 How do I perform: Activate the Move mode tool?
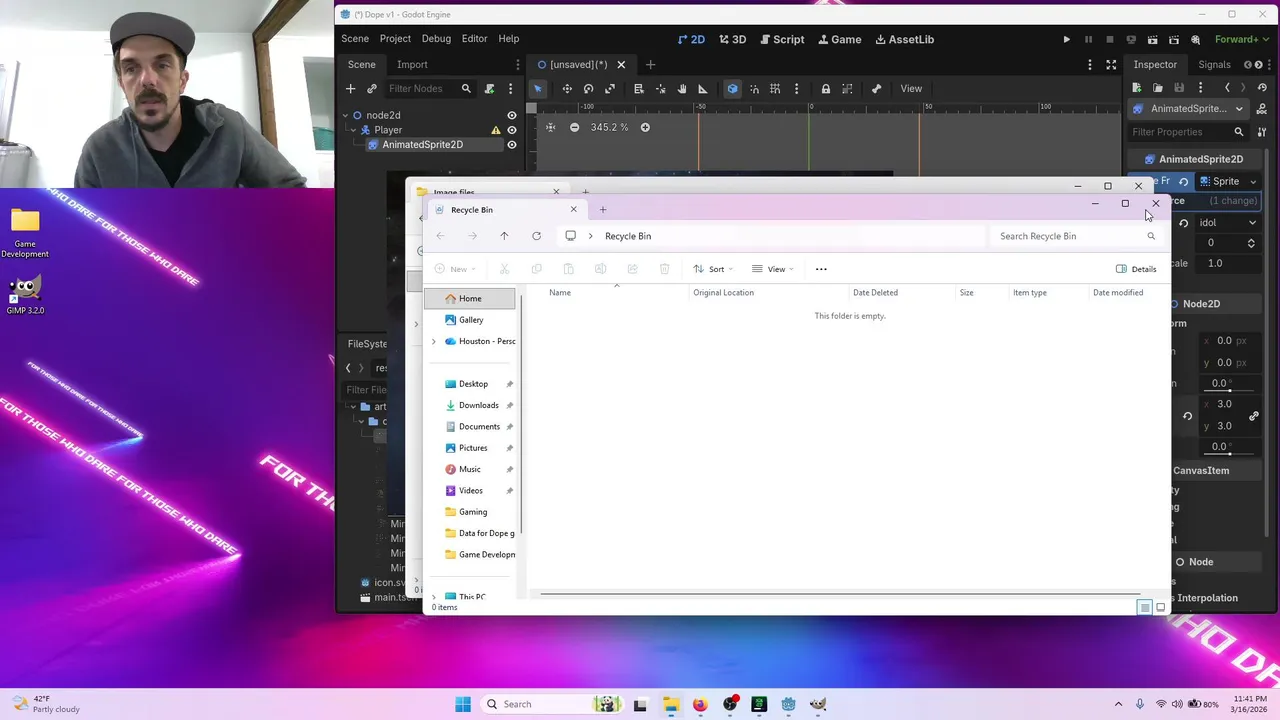567,89
